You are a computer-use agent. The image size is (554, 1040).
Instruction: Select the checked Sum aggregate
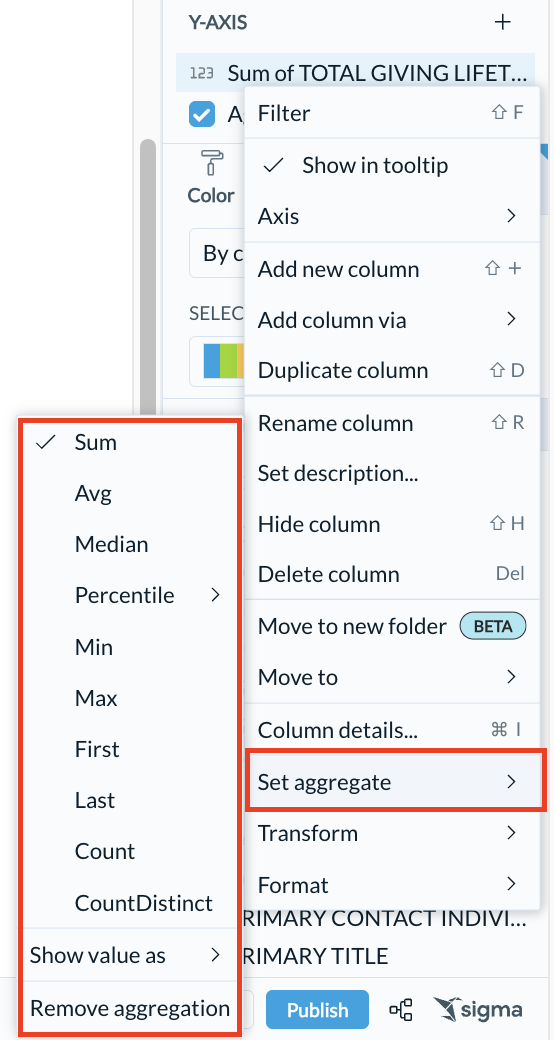click(129, 442)
